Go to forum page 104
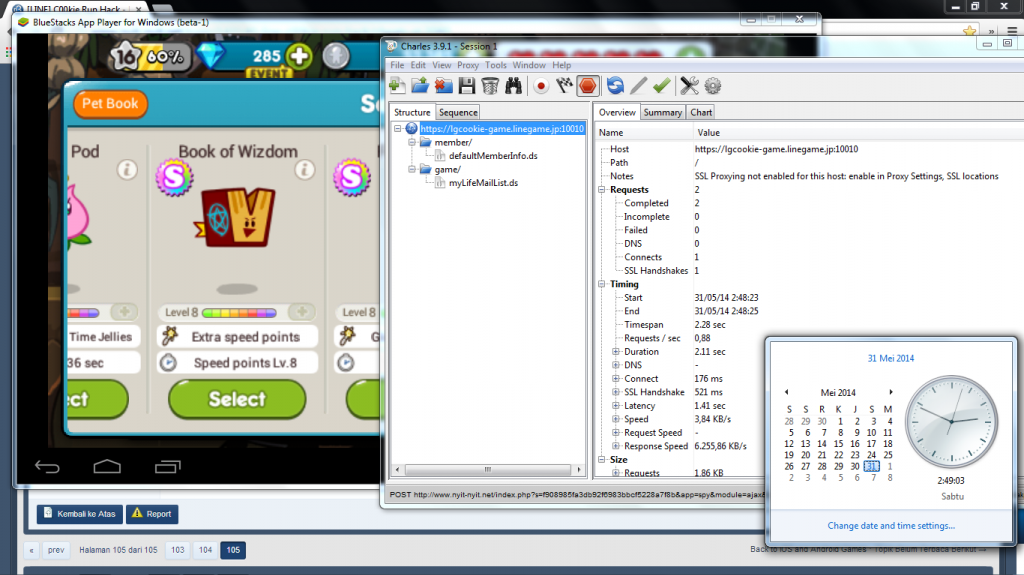 tap(206, 550)
